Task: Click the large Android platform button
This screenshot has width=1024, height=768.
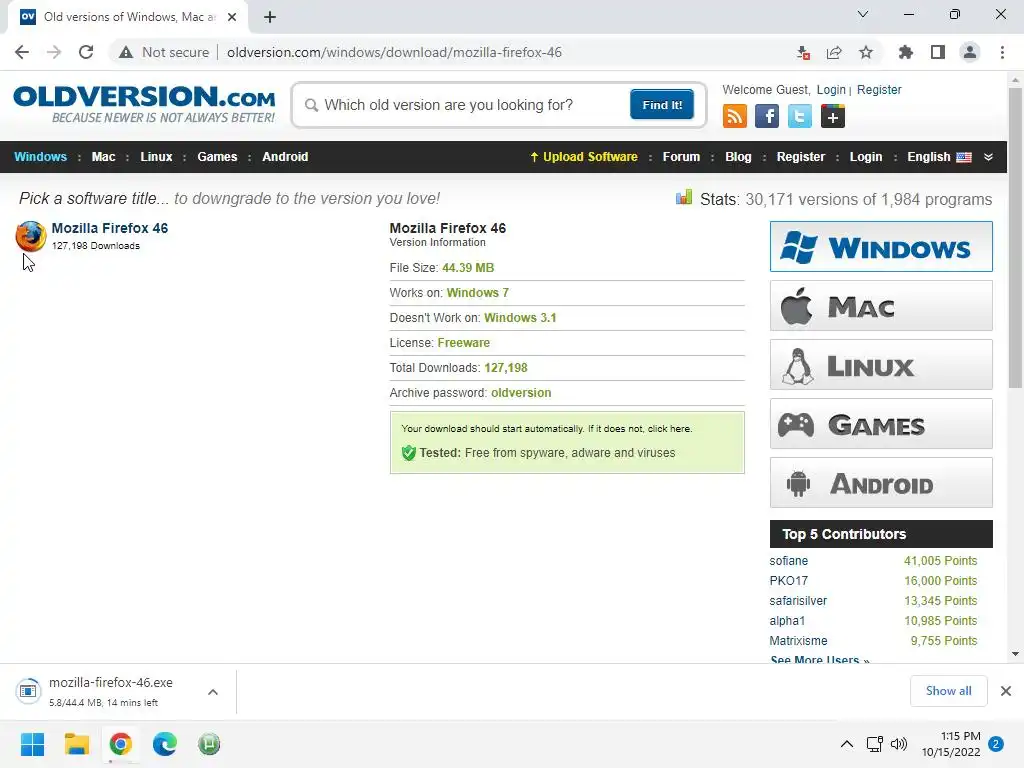Action: (881, 483)
